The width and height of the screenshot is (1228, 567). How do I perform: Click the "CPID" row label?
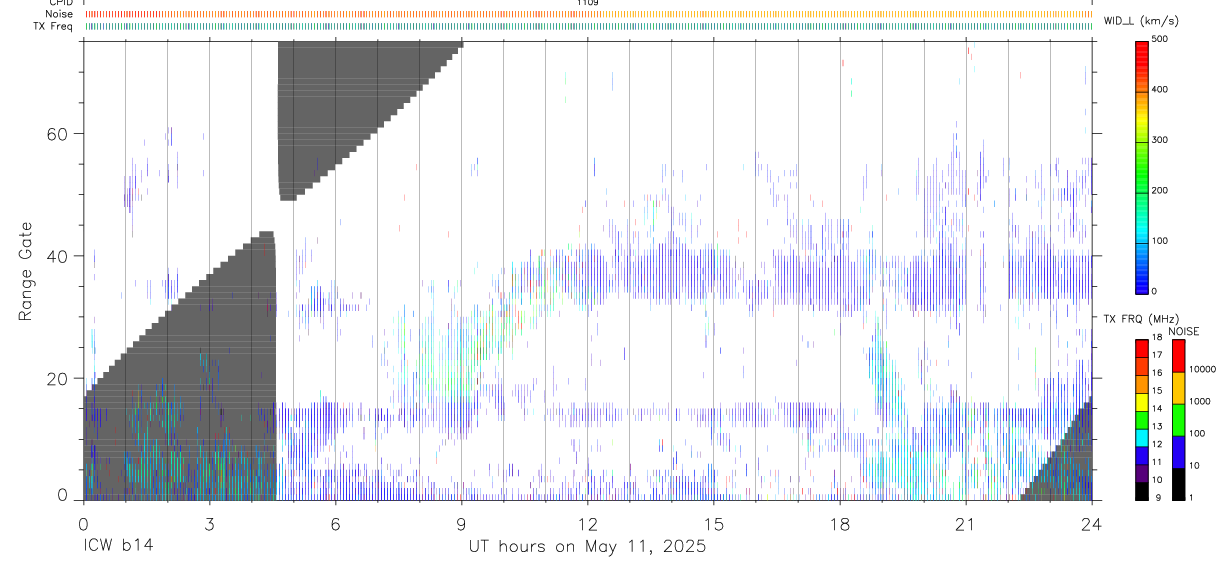click(x=60, y=3)
